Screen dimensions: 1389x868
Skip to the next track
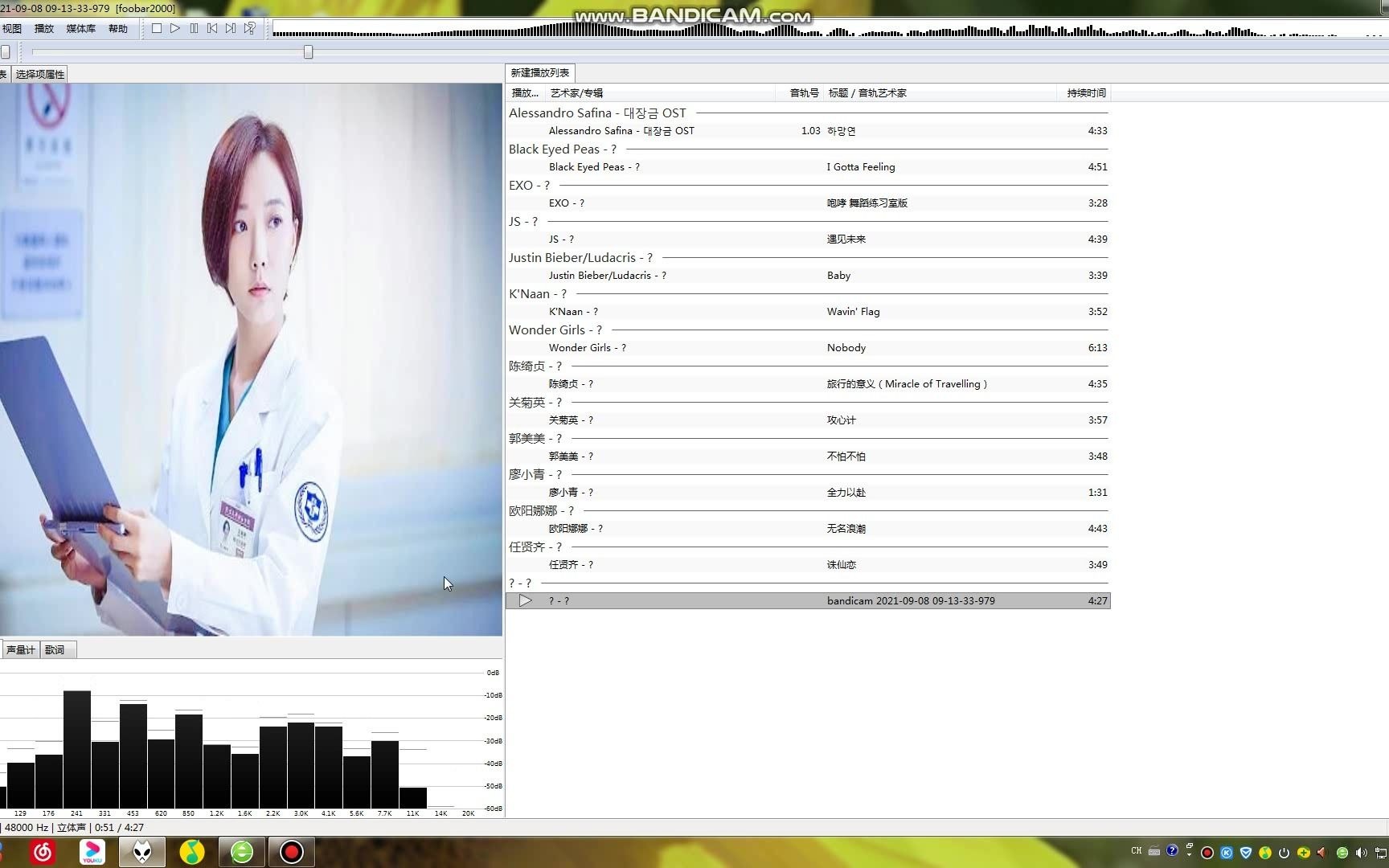pyautogui.click(x=231, y=28)
